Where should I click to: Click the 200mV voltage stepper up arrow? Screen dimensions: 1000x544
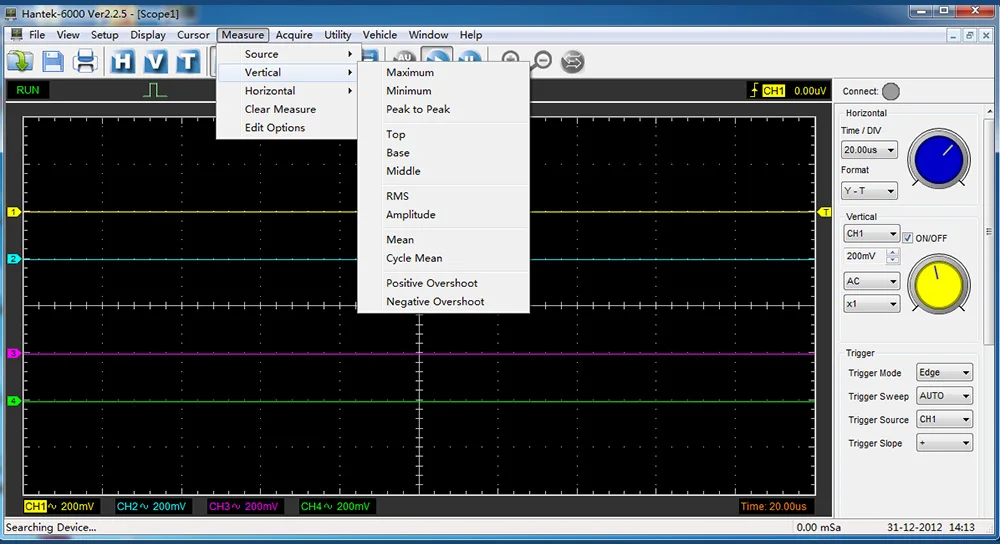892,253
